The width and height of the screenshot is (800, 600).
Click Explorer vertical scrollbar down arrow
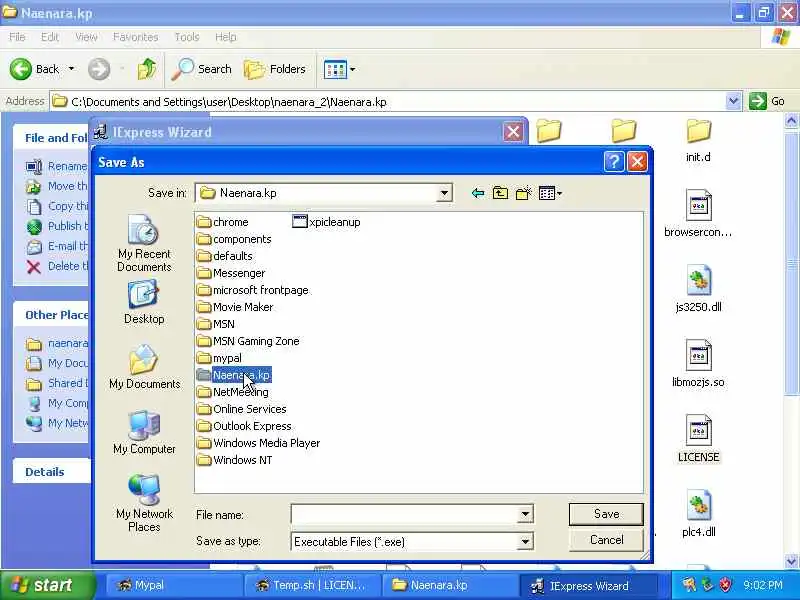coord(791,562)
